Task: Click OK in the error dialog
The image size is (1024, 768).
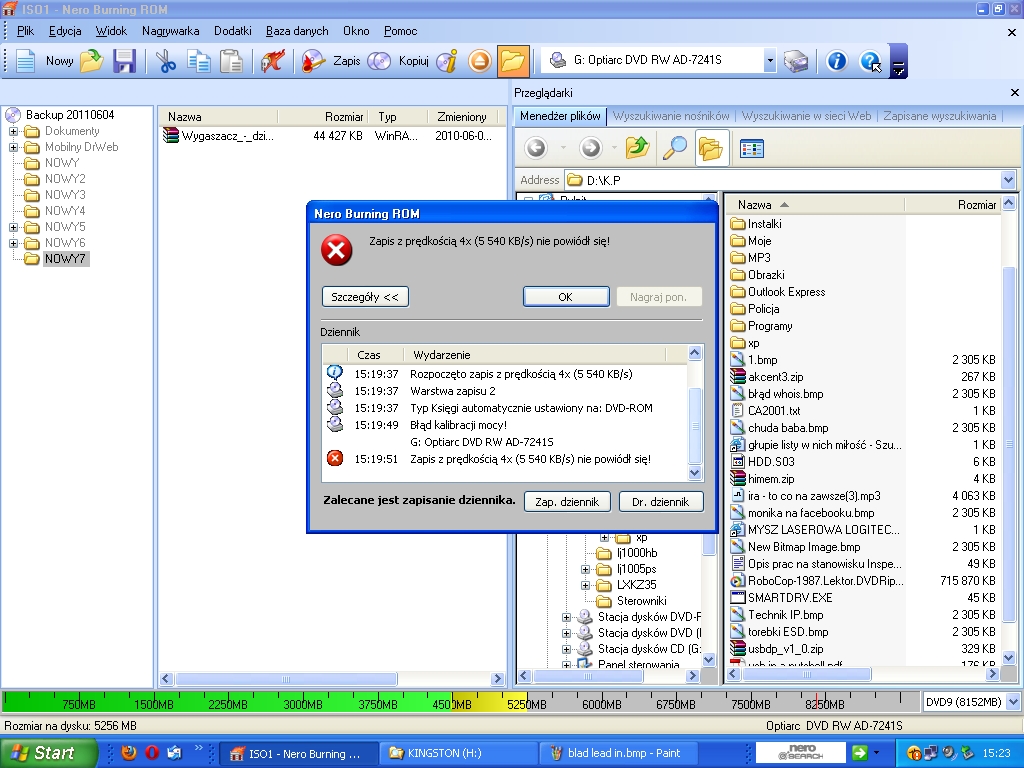Action: coord(566,296)
